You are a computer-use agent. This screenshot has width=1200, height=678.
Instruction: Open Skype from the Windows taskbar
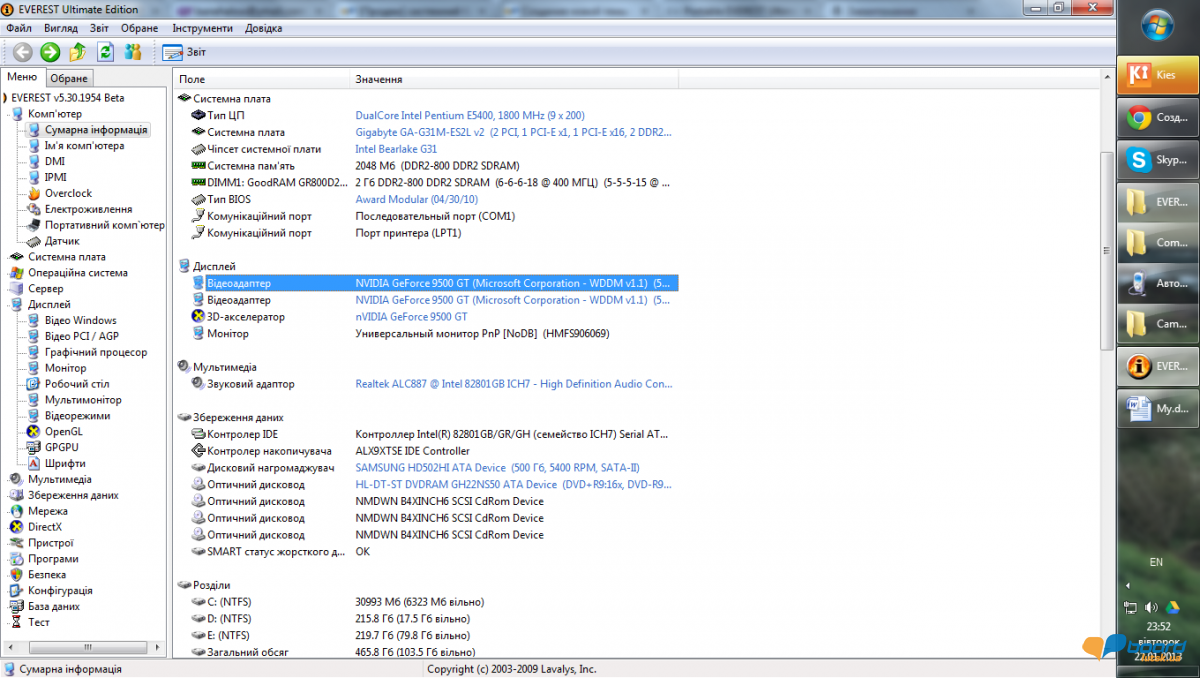click(1157, 160)
